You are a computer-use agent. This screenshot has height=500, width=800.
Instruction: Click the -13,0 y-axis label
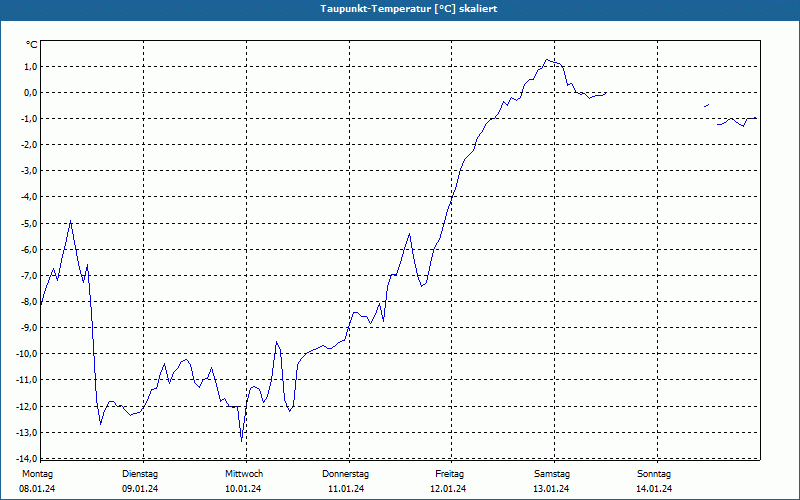pyautogui.click(x=27, y=432)
